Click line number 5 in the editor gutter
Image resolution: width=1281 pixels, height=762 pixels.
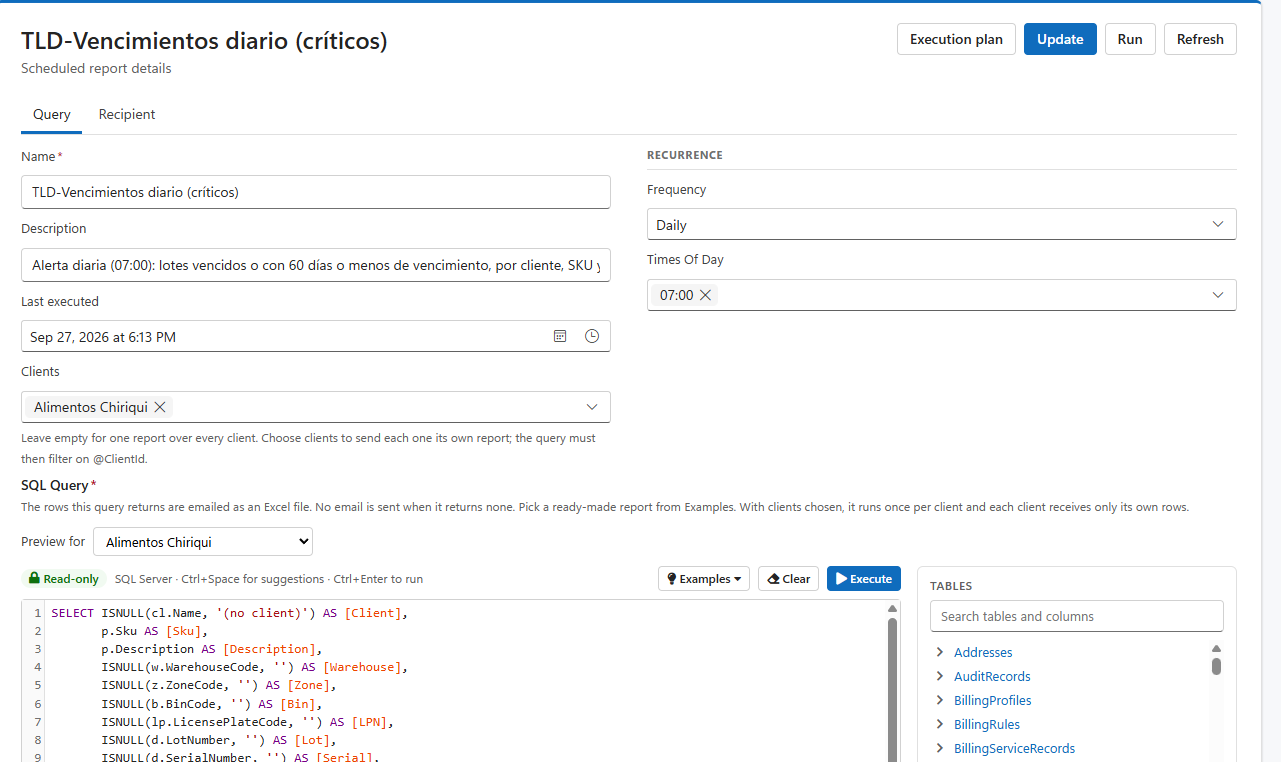[x=38, y=685]
